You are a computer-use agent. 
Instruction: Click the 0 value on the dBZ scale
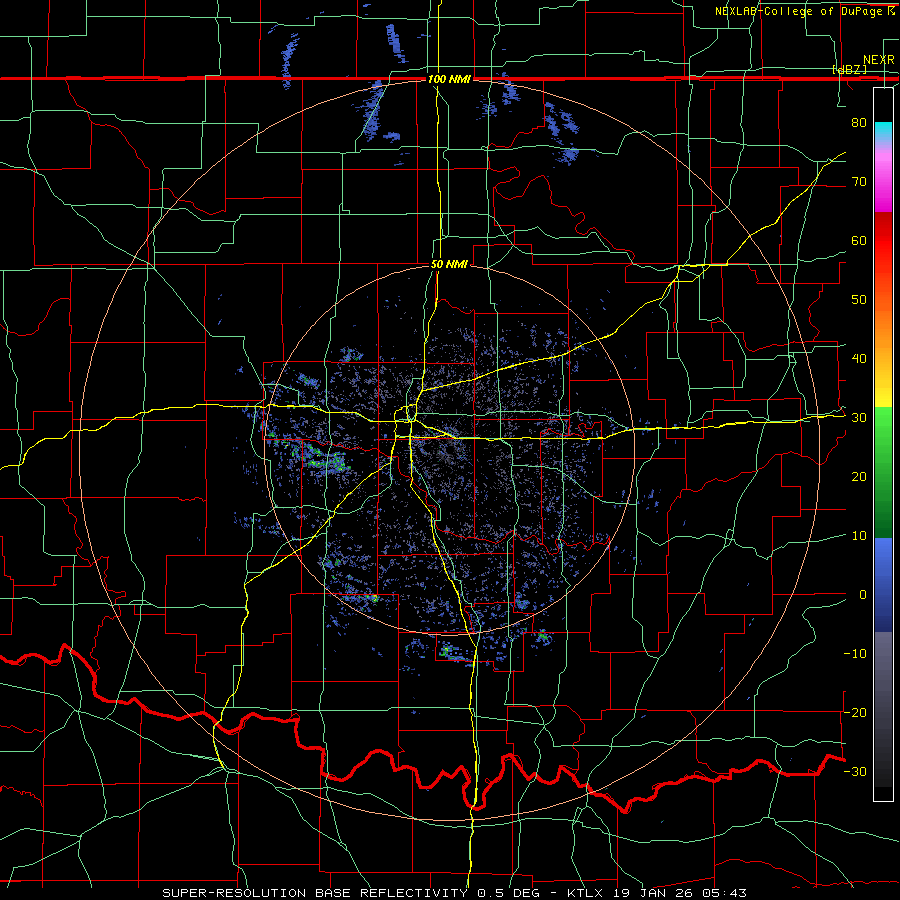(863, 595)
